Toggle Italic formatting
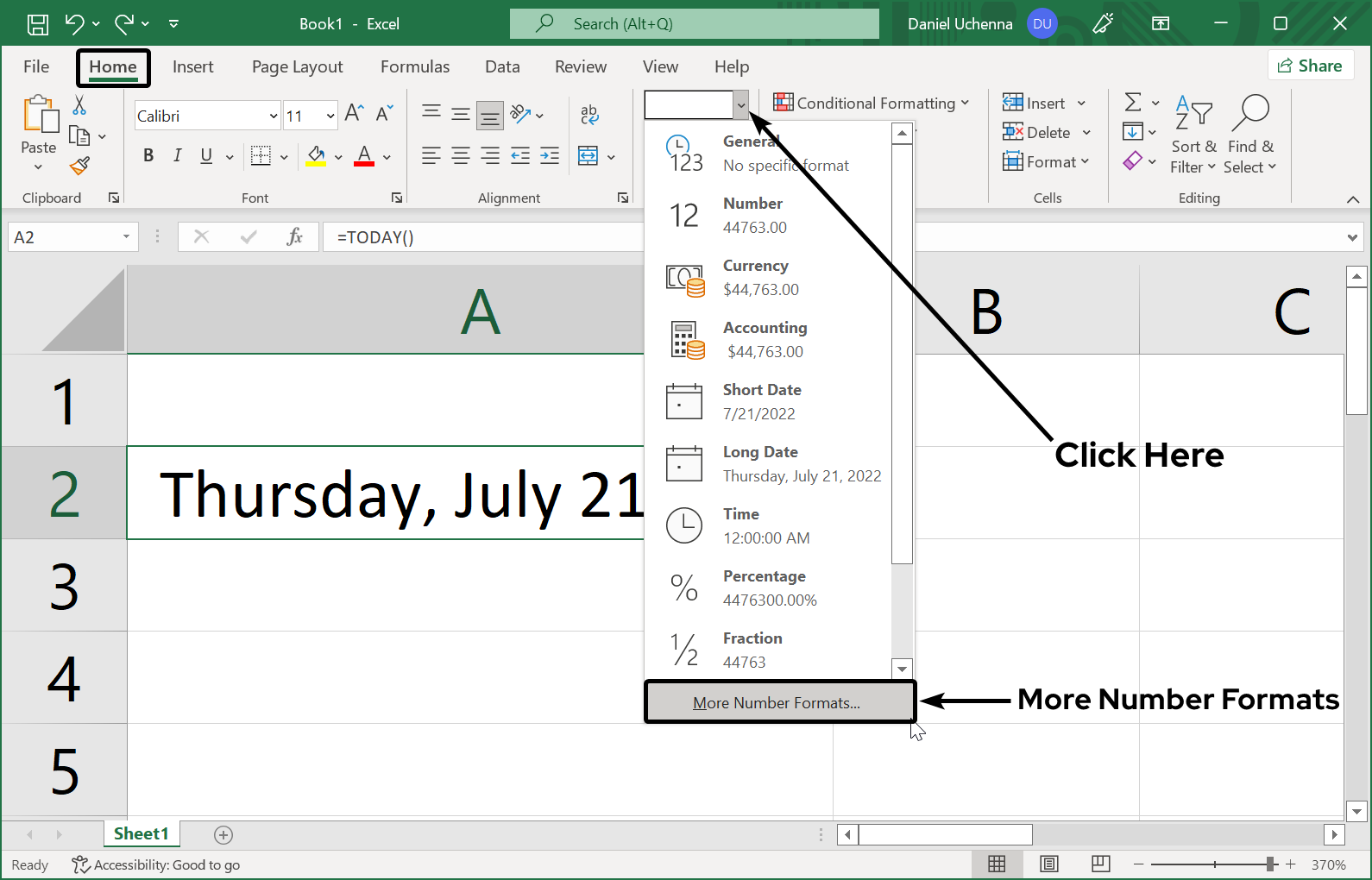 tap(177, 156)
